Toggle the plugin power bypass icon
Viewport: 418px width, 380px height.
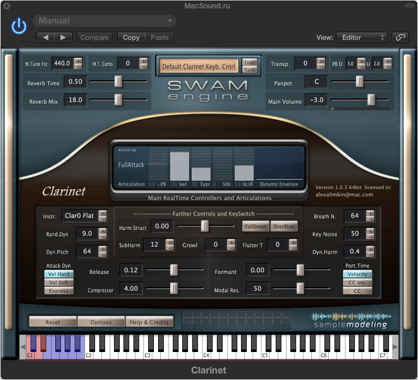(x=19, y=26)
